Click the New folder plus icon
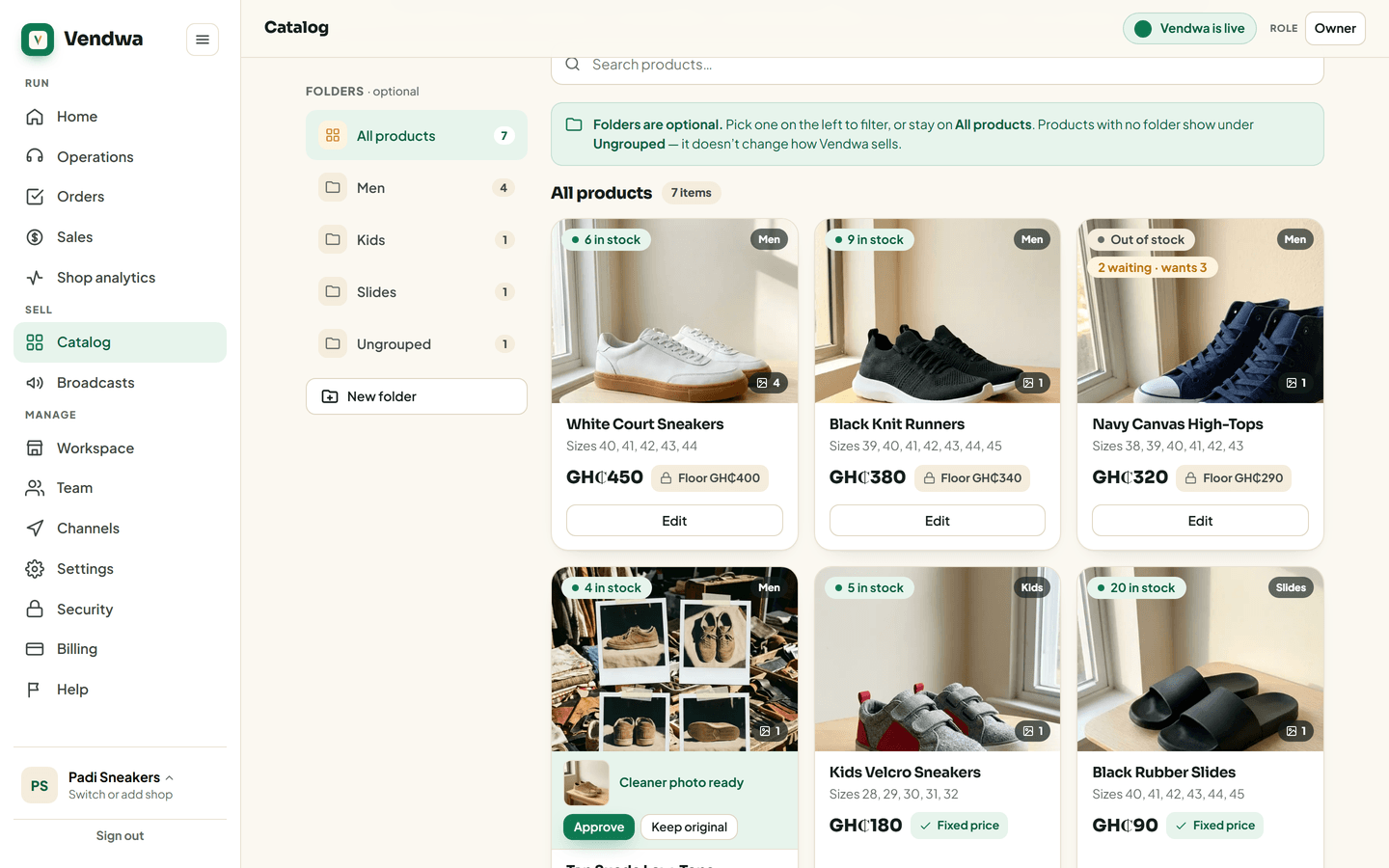The image size is (1389, 868). click(330, 396)
